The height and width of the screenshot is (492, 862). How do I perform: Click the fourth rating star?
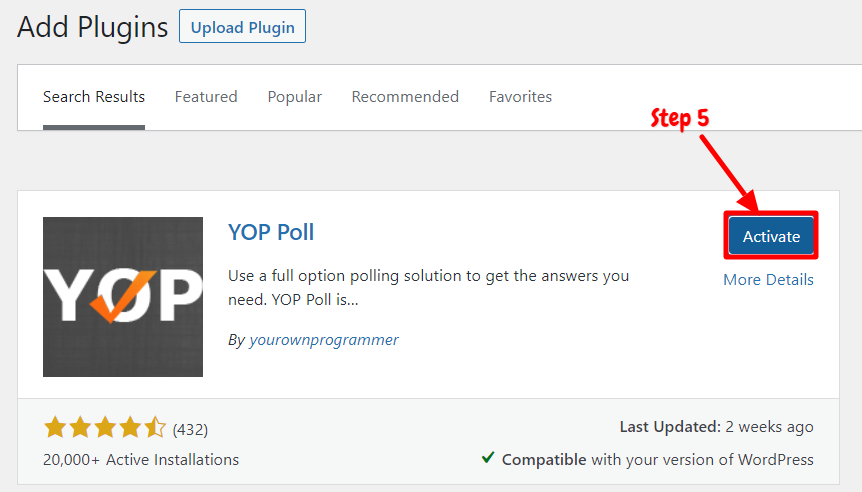point(130,427)
